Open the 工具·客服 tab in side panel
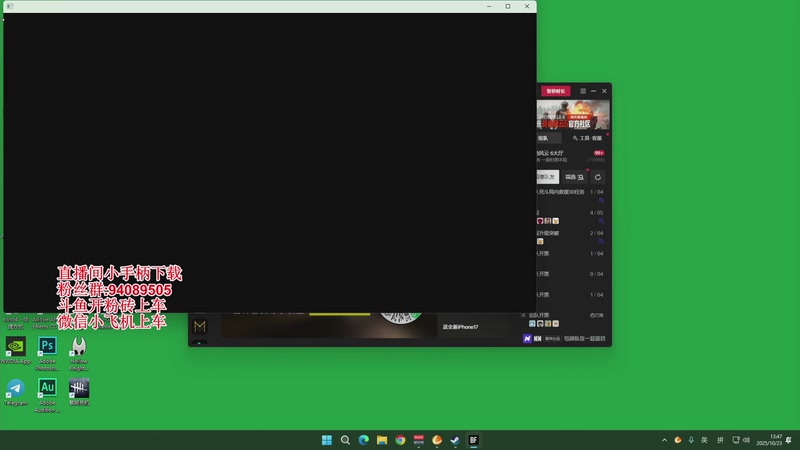The width and height of the screenshot is (800, 450). (x=587, y=138)
